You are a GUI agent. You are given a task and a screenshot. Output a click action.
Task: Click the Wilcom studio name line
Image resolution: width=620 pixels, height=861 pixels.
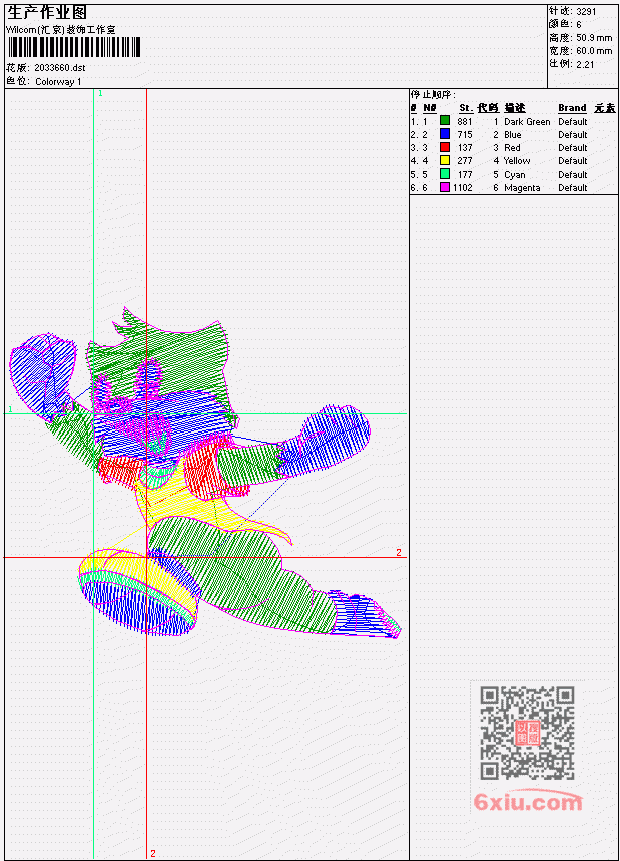[60, 30]
